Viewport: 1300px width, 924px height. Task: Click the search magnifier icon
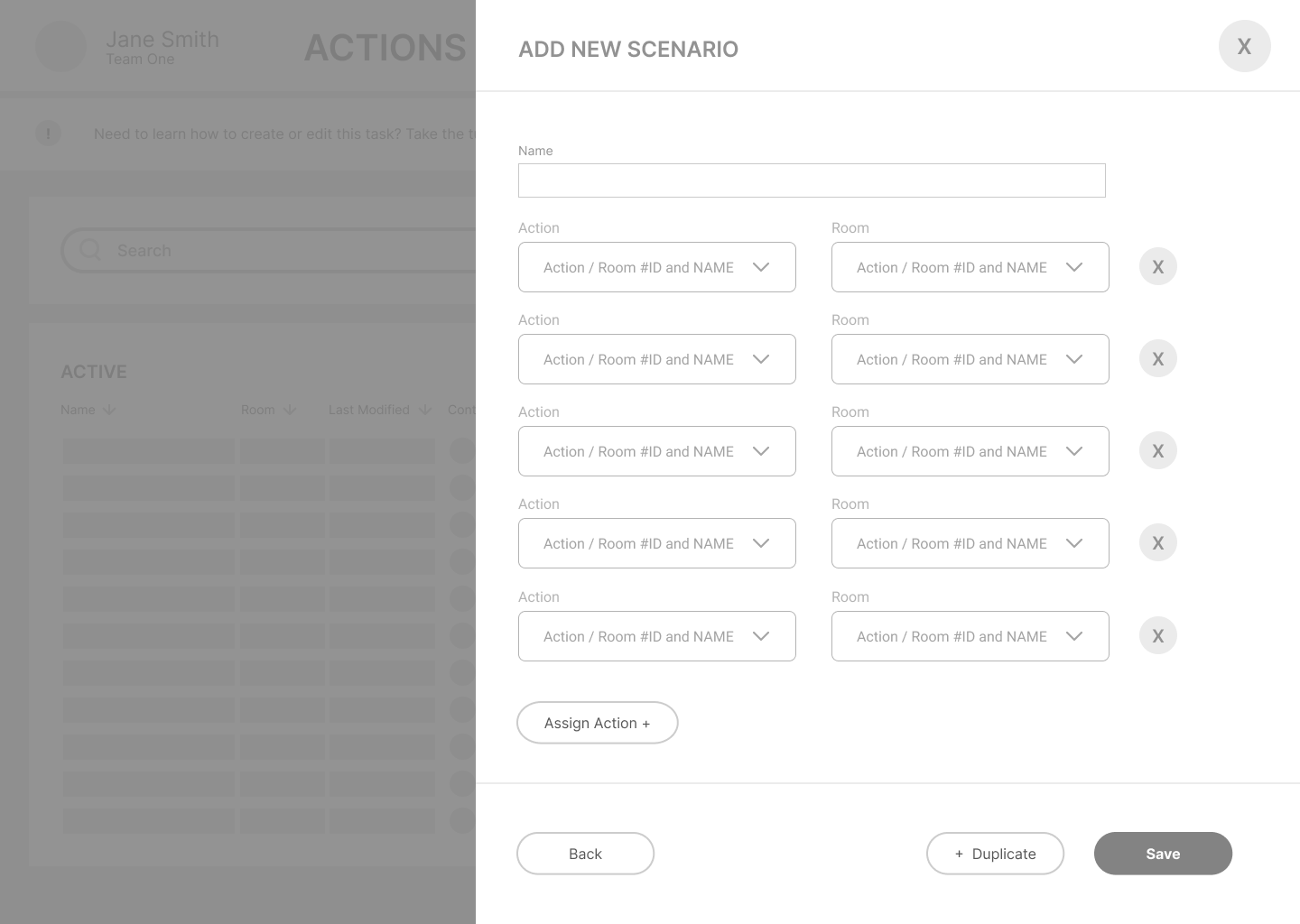[x=90, y=250]
